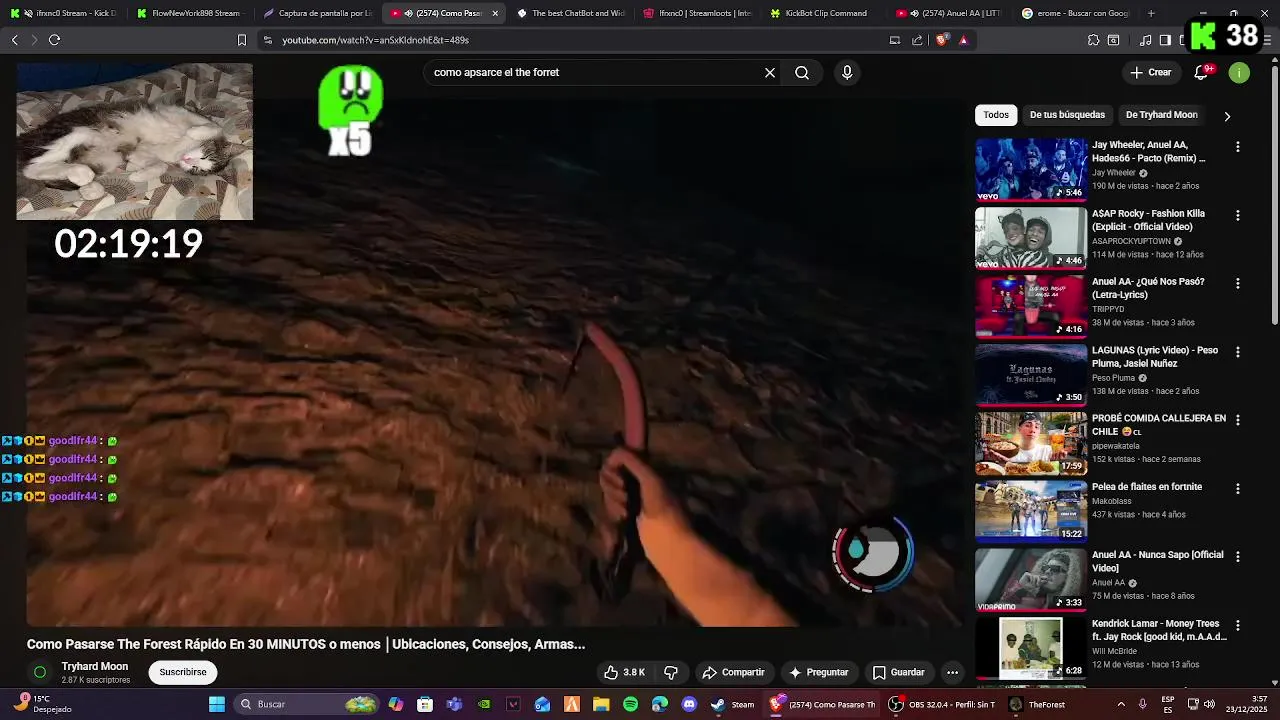Click the YouTube search magnifier button
The width and height of the screenshot is (1280, 720).
pyautogui.click(x=802, y=72)
